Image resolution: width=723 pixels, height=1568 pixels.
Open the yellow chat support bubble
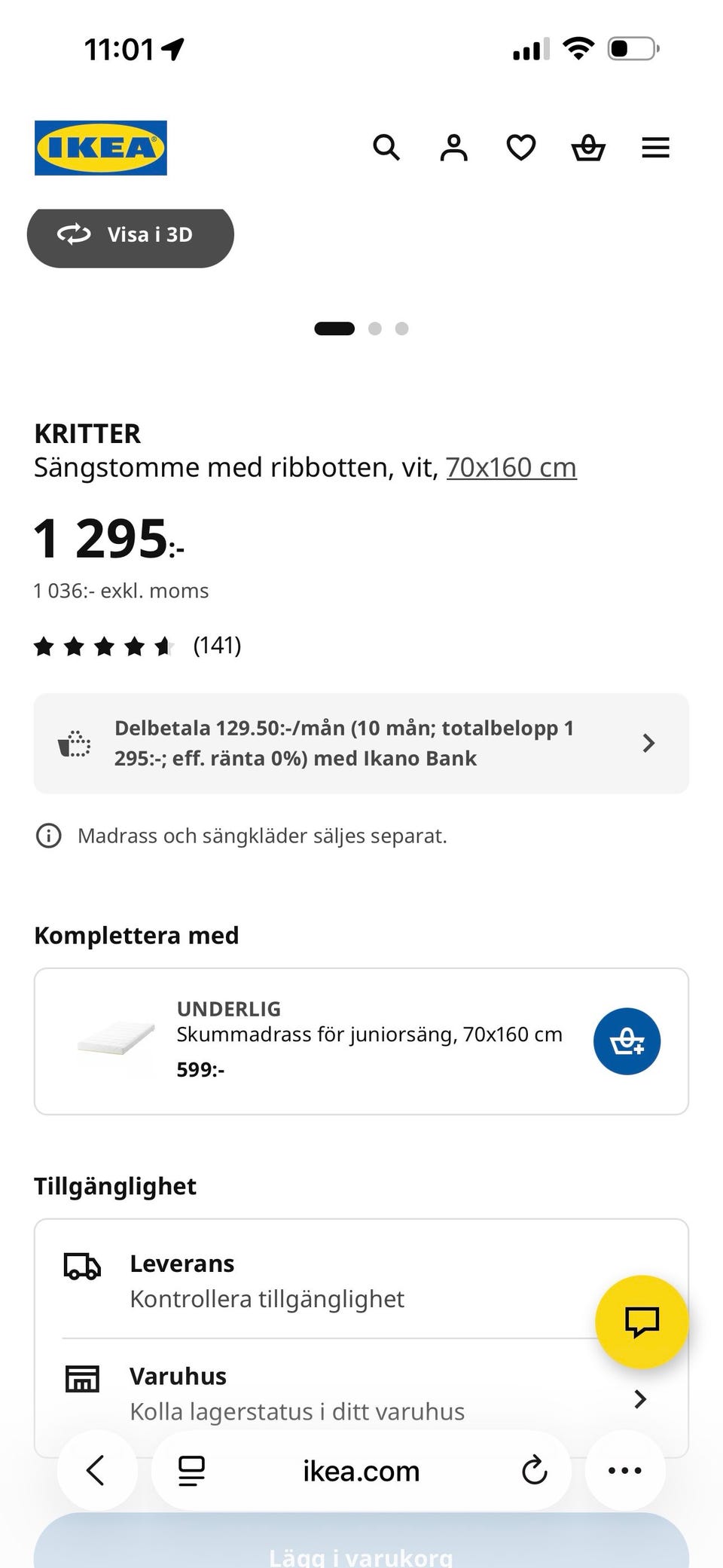click(x=642, y=1322)
